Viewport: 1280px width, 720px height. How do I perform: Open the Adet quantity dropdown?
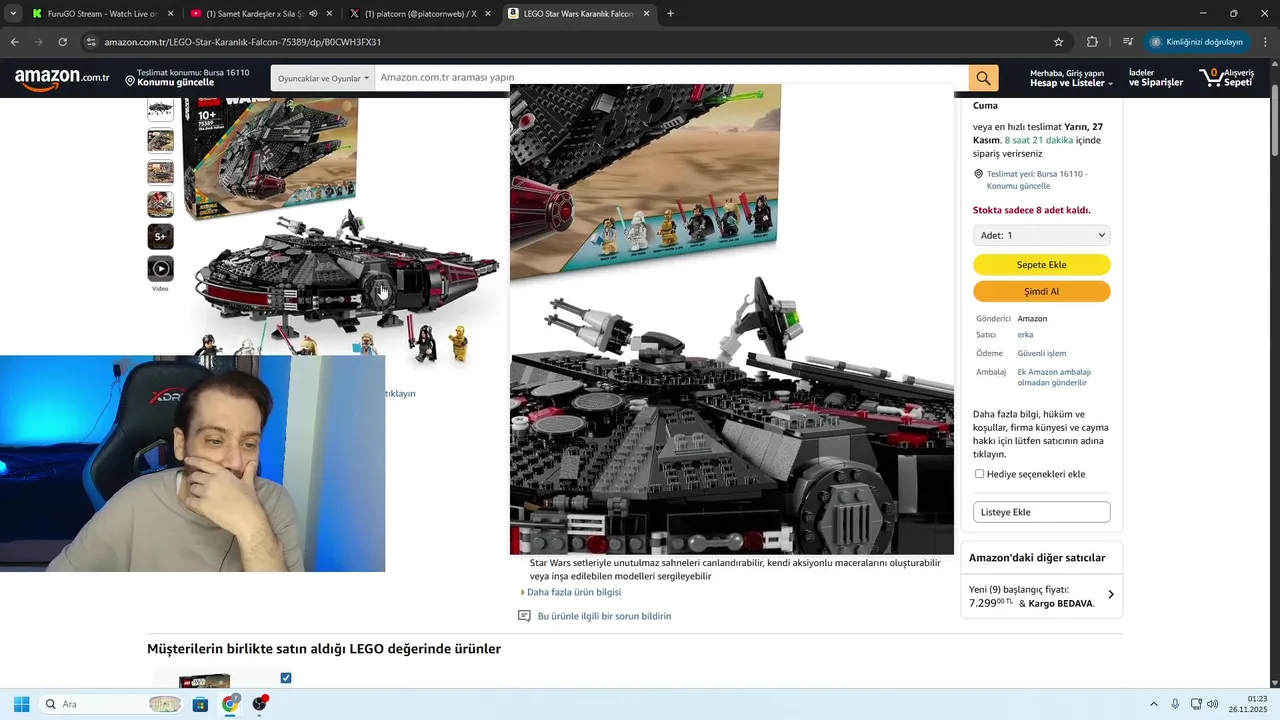click(x=1041, y=236)
